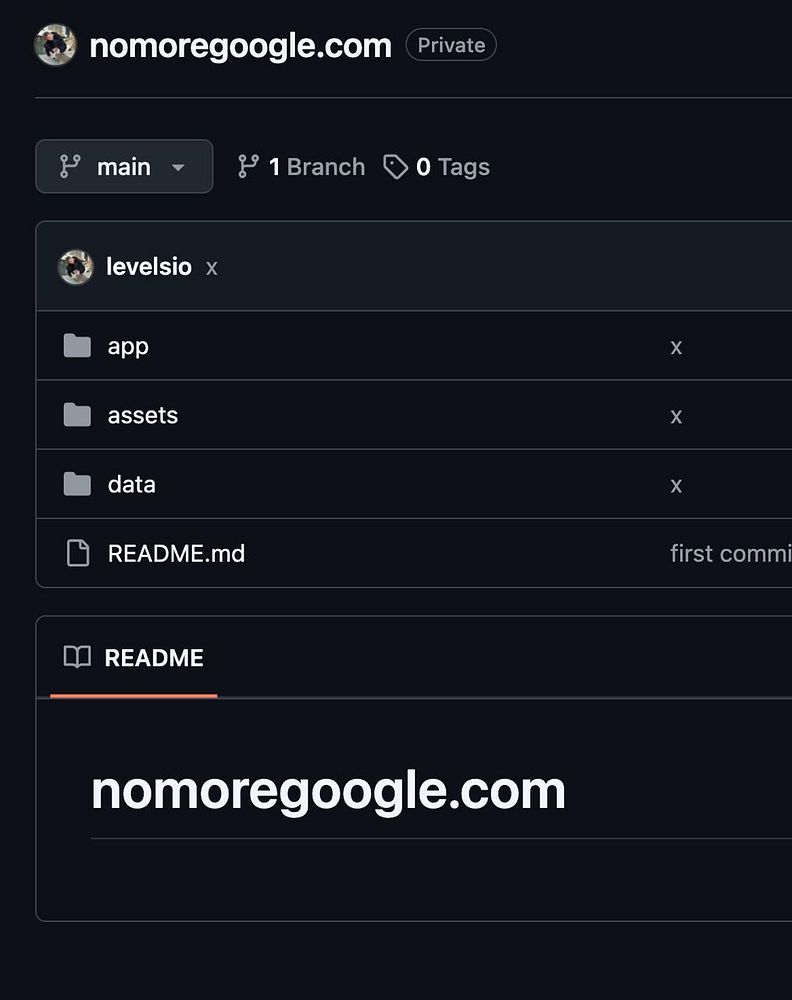
Task: View the 1 Branch link
Action: point(316,167)
